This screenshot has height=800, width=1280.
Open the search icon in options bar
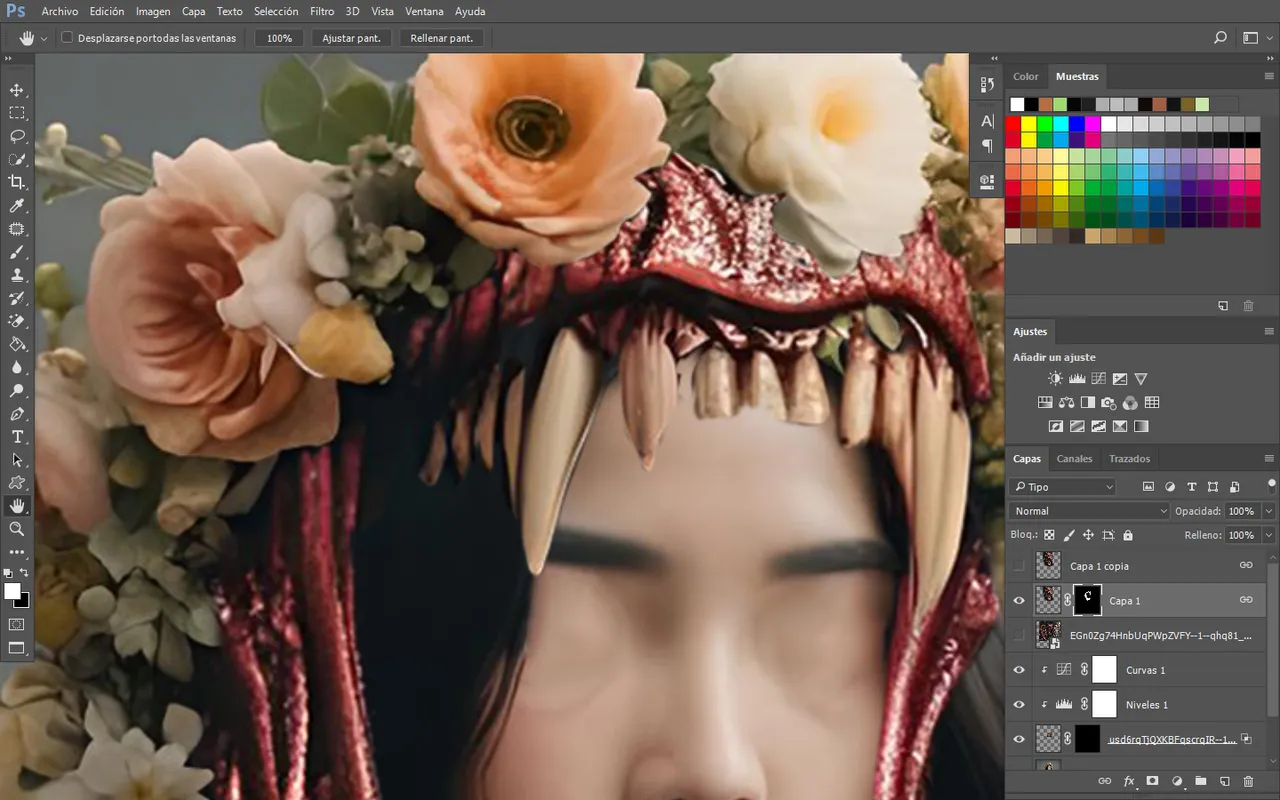click(1220, 38)
